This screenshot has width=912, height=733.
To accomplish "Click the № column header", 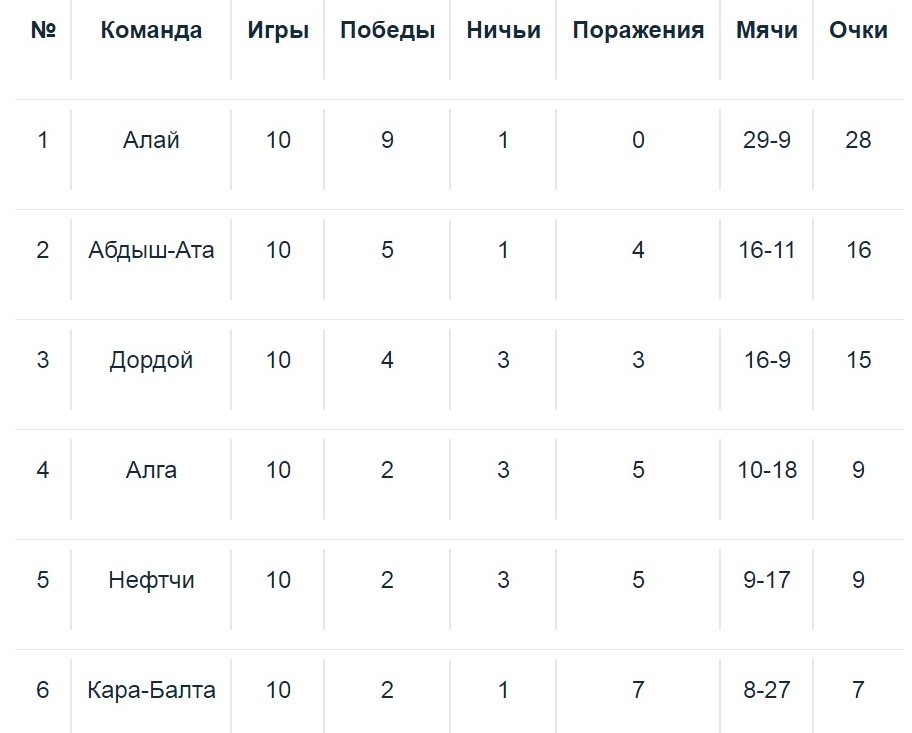I will coord(43,31).
